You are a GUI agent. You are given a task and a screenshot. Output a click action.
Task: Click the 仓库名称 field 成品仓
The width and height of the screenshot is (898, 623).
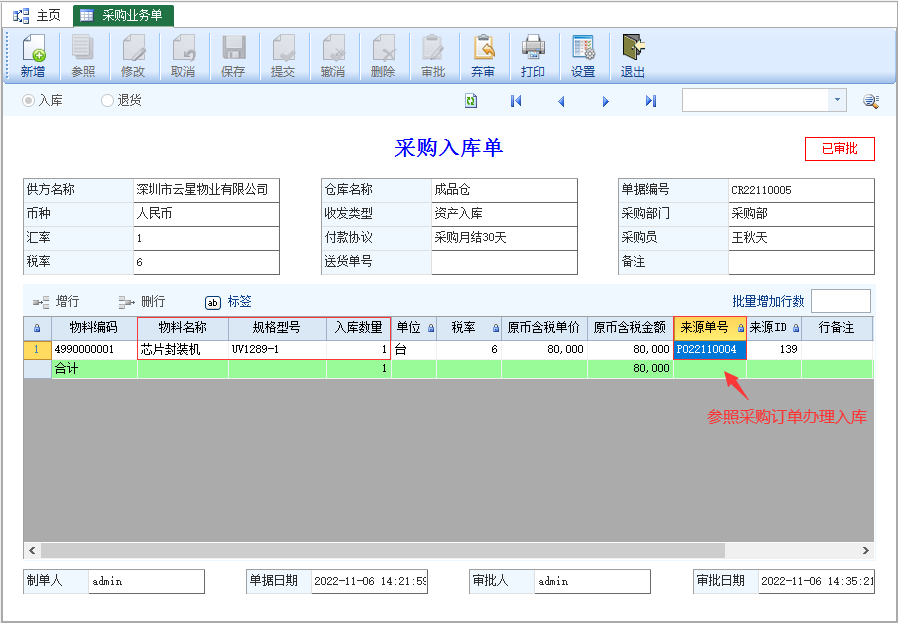504,190
